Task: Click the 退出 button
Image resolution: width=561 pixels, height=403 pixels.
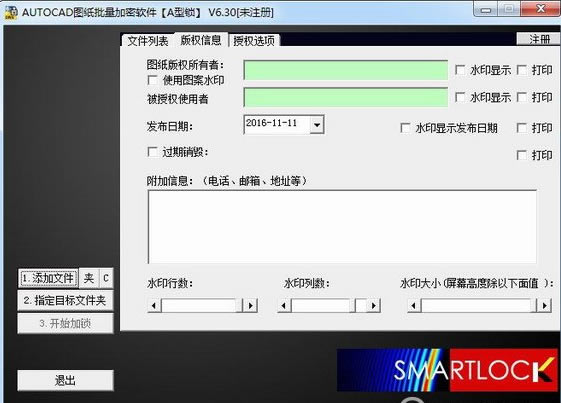Action: click(65, 380)
